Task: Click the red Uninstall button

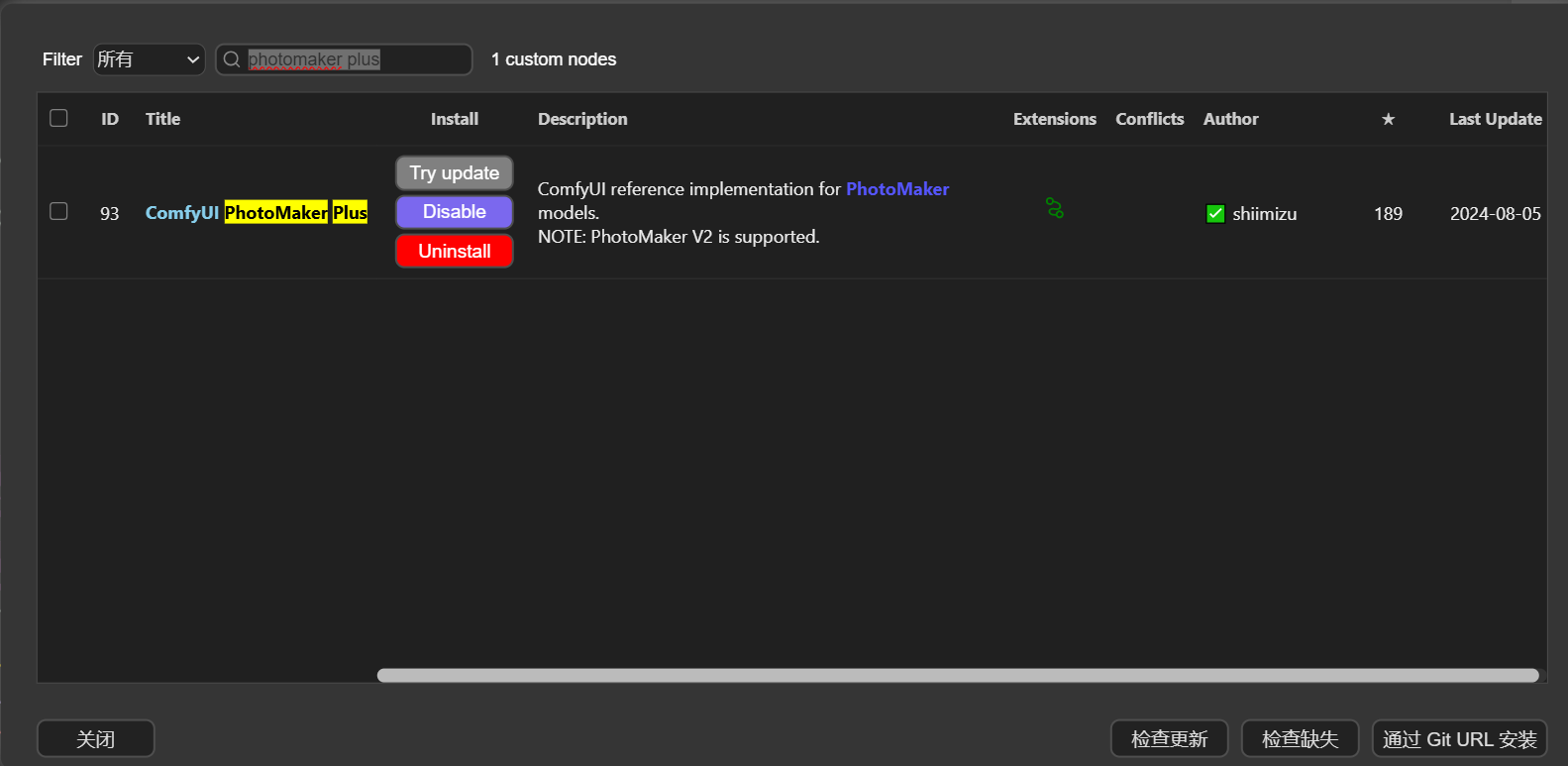Action: pos(455,251)
